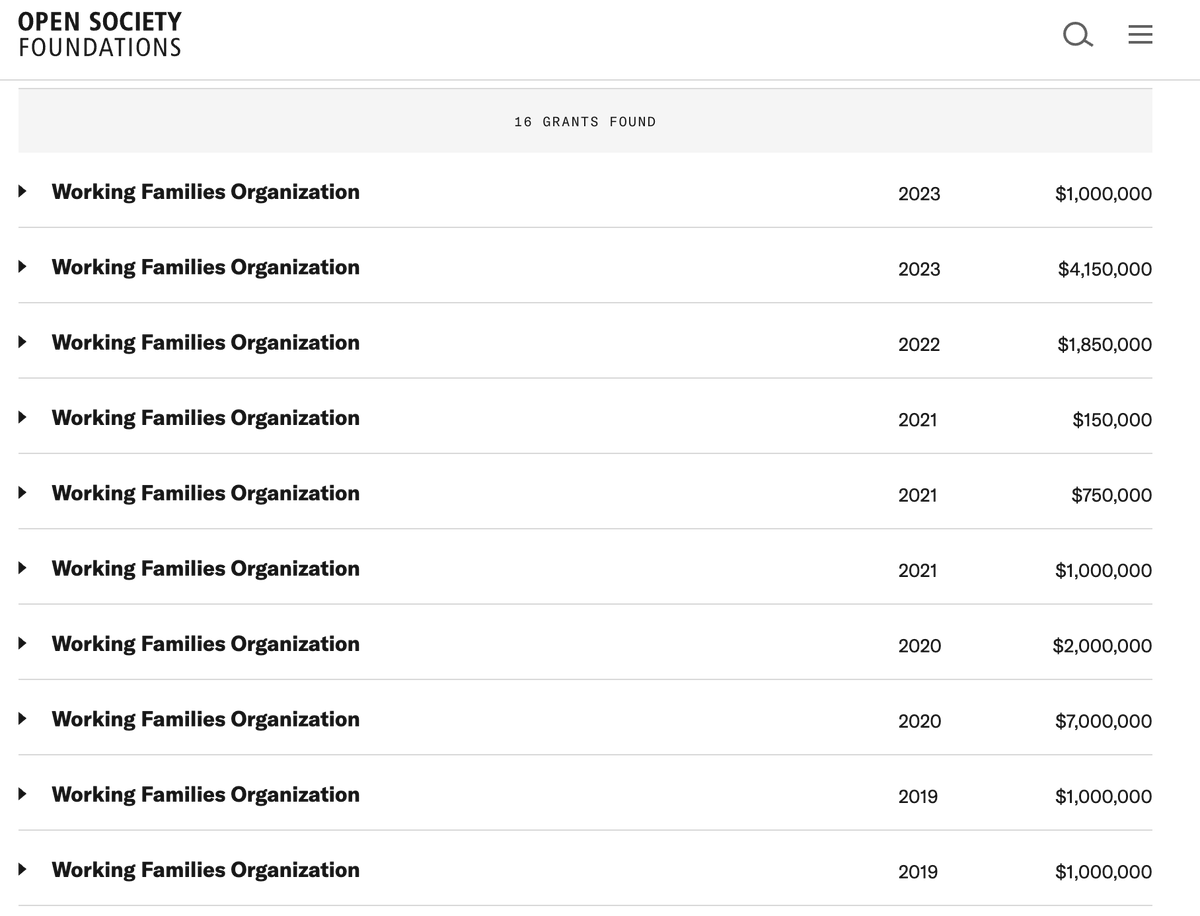Click the 16 Grants Found header bar
The width and height of the screenshot is (1200, 916).
point(585,122)
